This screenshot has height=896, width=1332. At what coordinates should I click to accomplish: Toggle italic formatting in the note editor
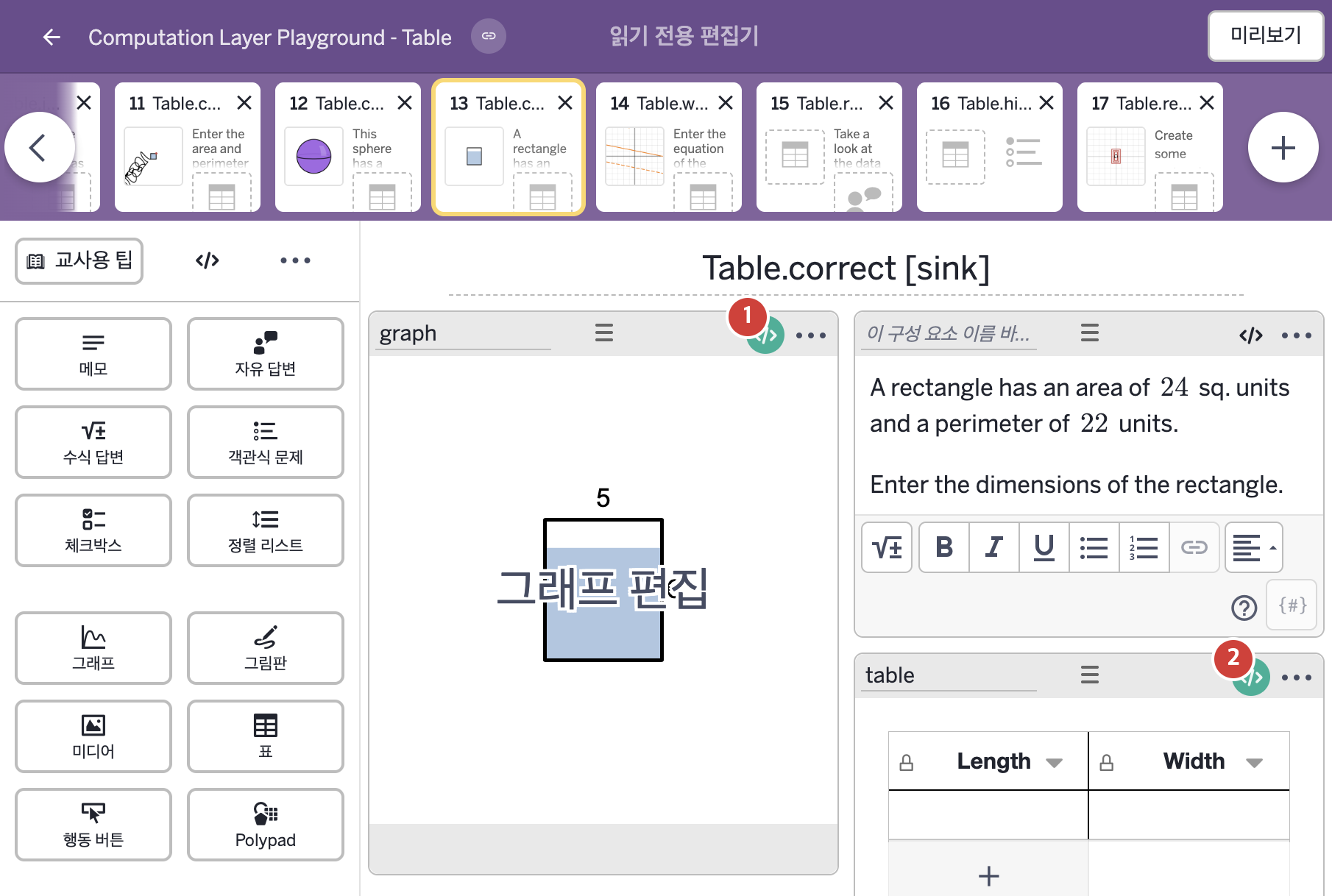pos(994,547)
